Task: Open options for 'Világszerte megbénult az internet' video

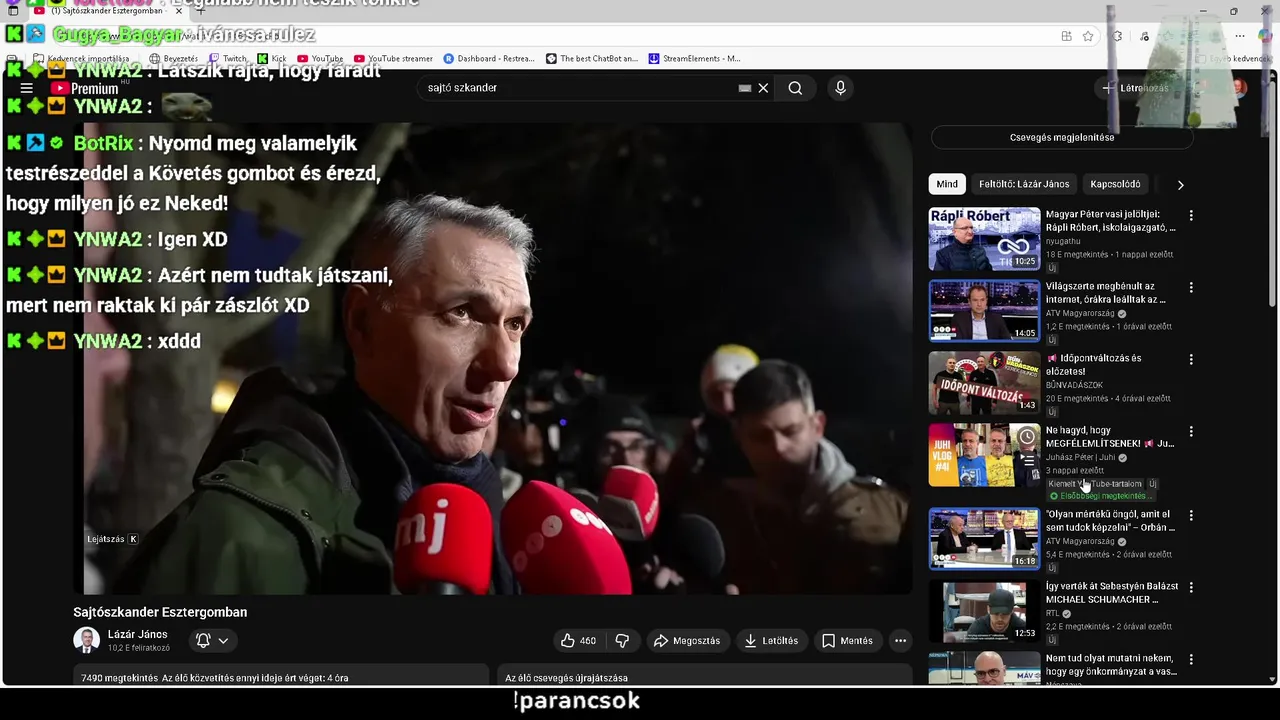Action: point(1190,287)
